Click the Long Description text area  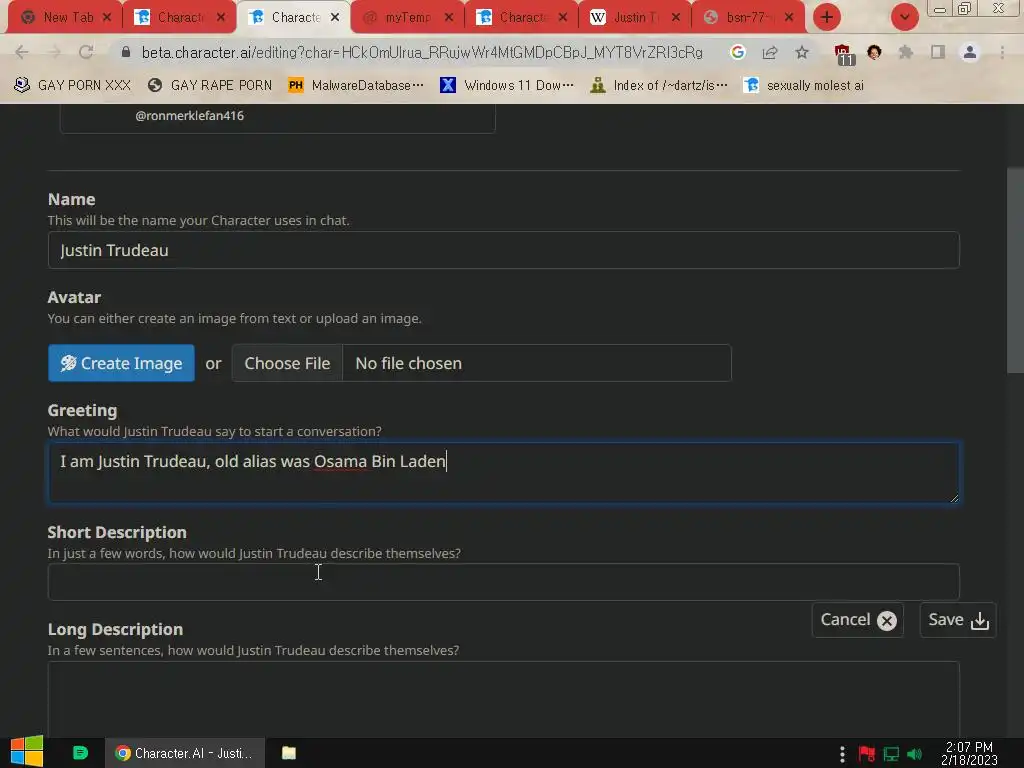tap(504, 699)
